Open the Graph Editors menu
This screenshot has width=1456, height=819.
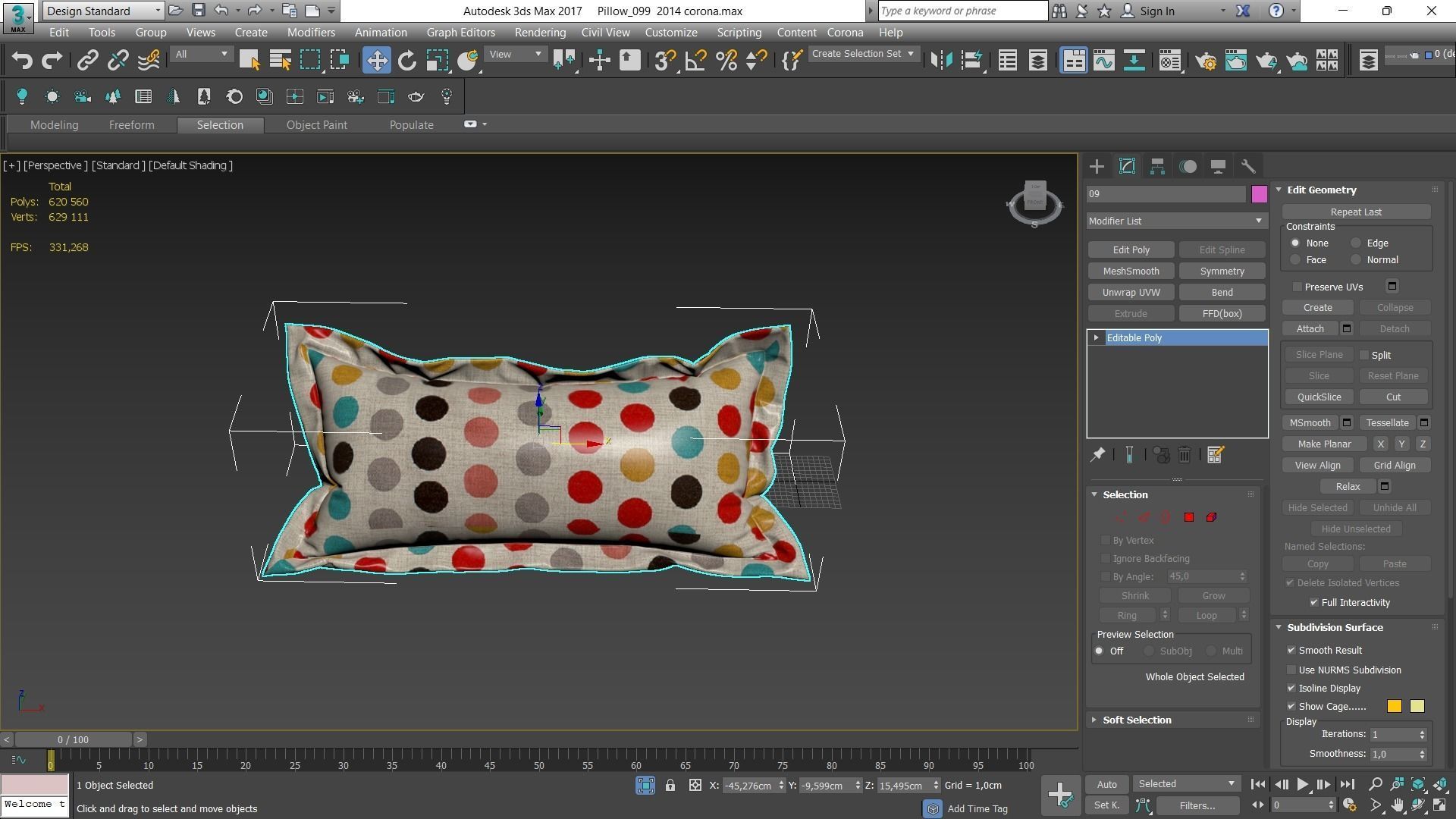click(x=460, y=33)
